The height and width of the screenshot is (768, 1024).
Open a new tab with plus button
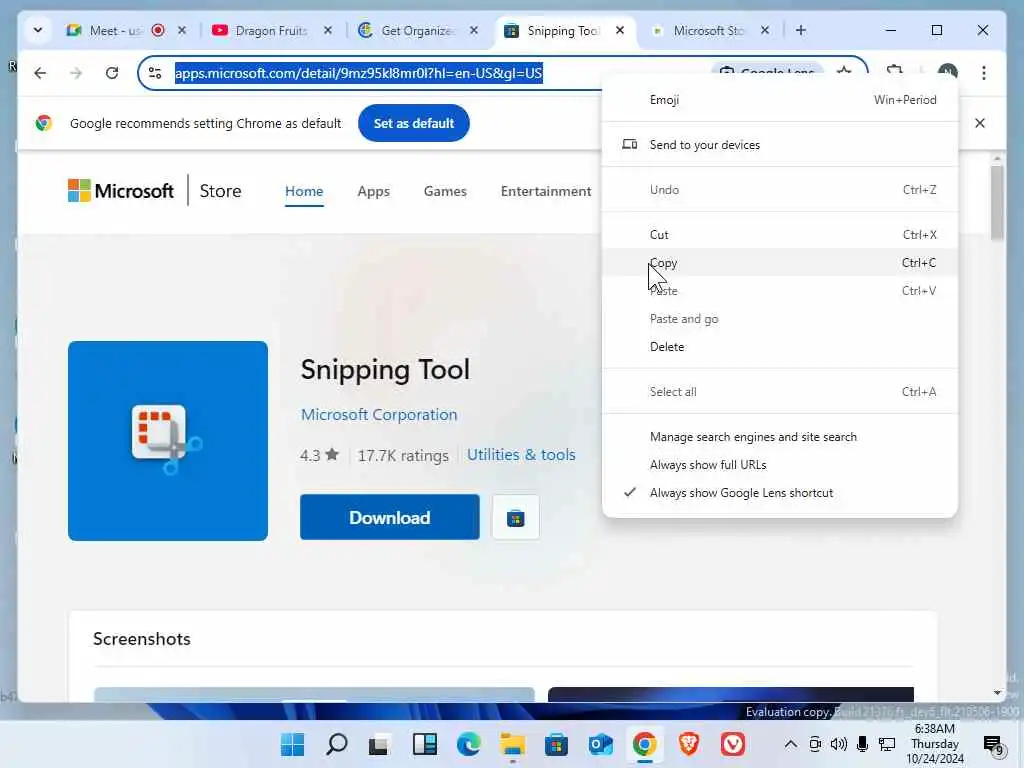[x=801, y=30]
